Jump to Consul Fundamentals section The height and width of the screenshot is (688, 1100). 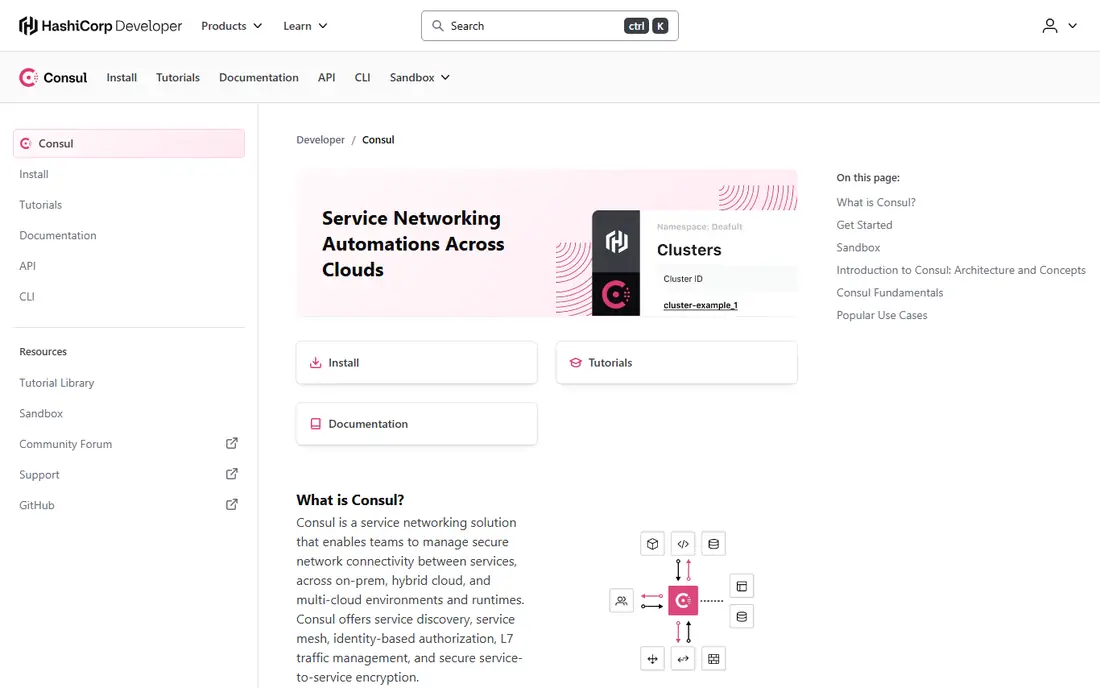point(890,292)
